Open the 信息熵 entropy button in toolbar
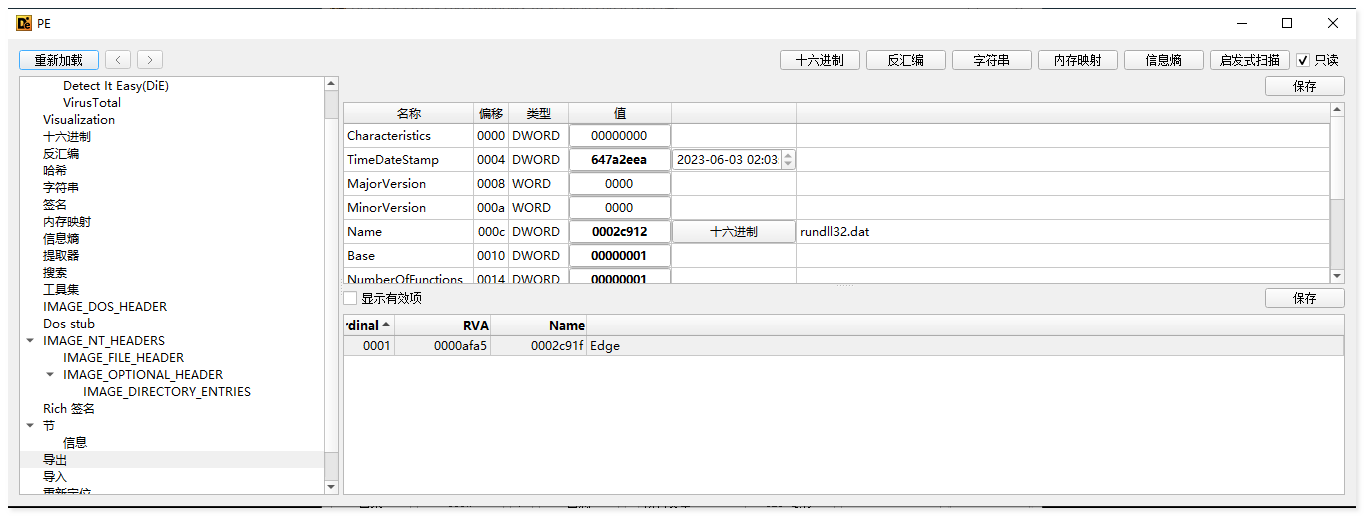 point(1163,60)
